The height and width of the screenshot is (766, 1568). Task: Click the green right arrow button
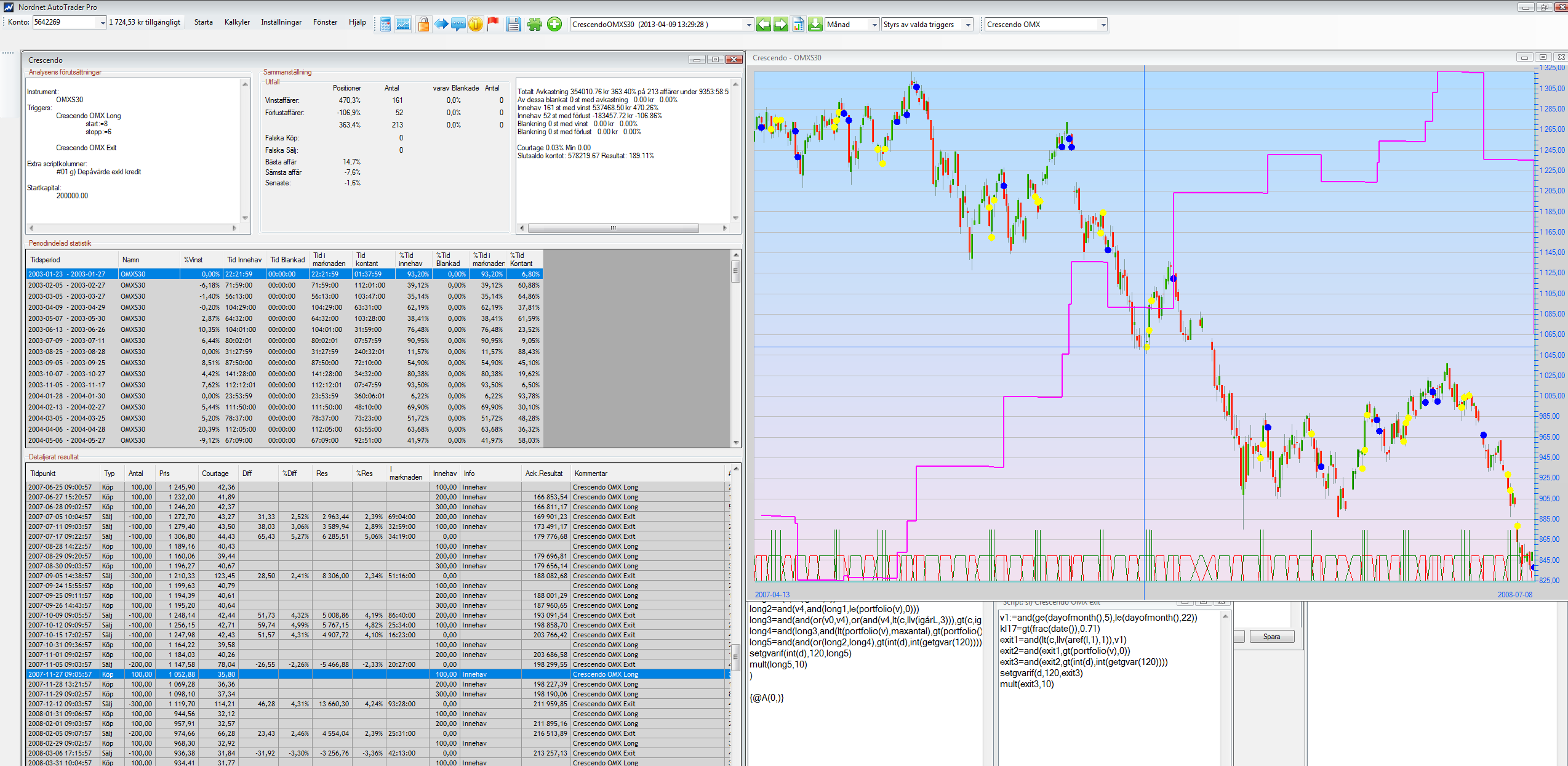781,25
